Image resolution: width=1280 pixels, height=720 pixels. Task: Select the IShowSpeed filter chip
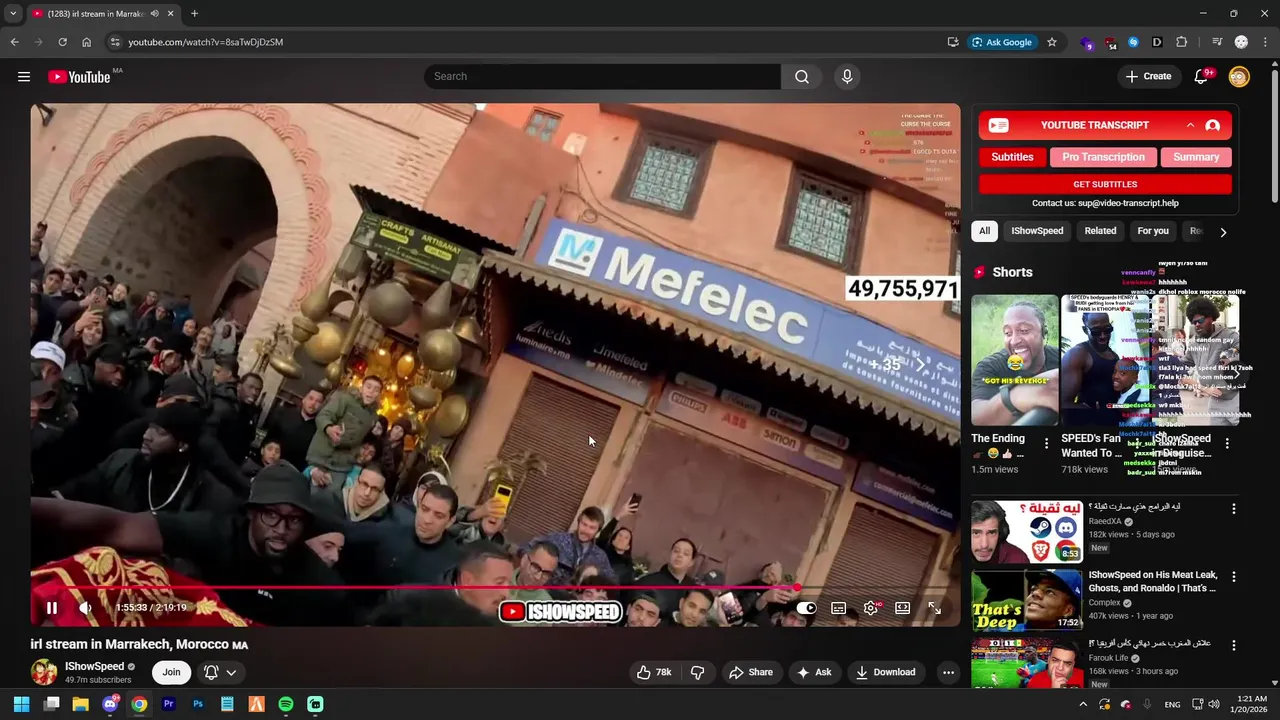(x=1037, y=231)
